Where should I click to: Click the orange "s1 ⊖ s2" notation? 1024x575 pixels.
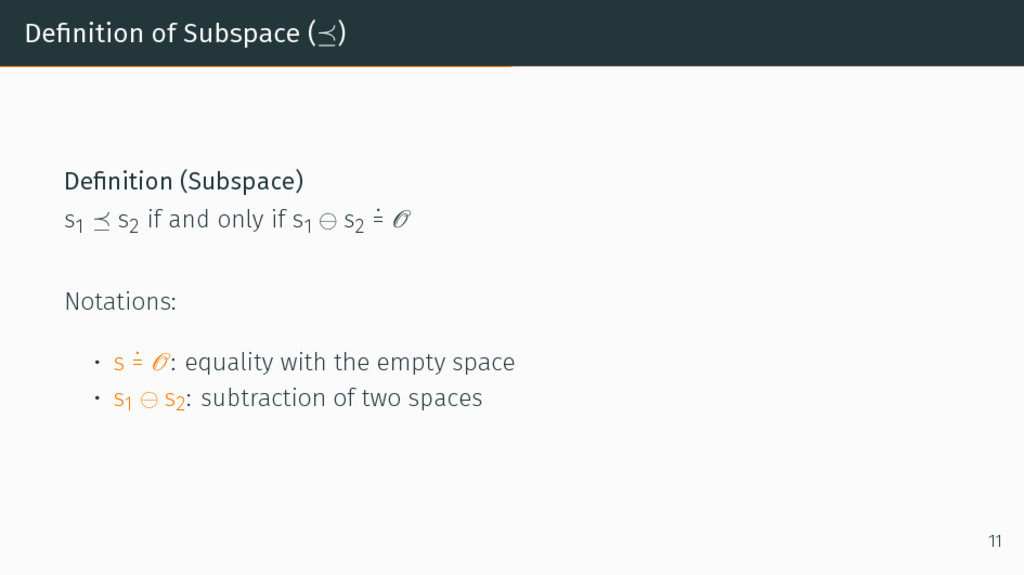149,399
